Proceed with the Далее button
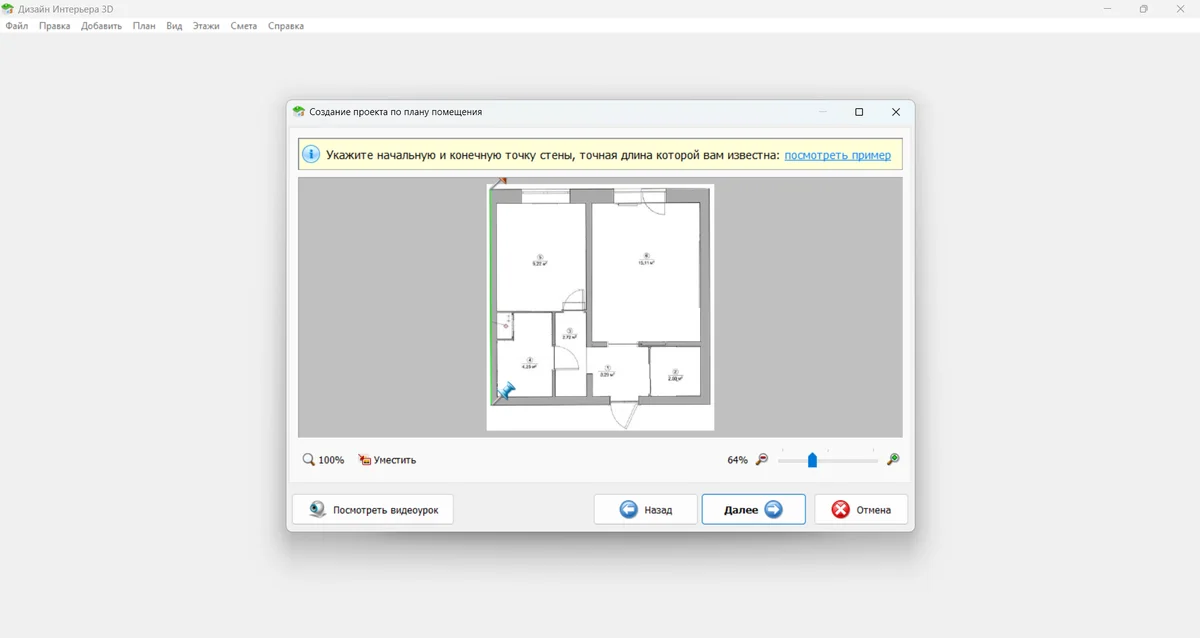This screenshot has width=1200, height=638. pyautogui.click(x=753, y=510)
